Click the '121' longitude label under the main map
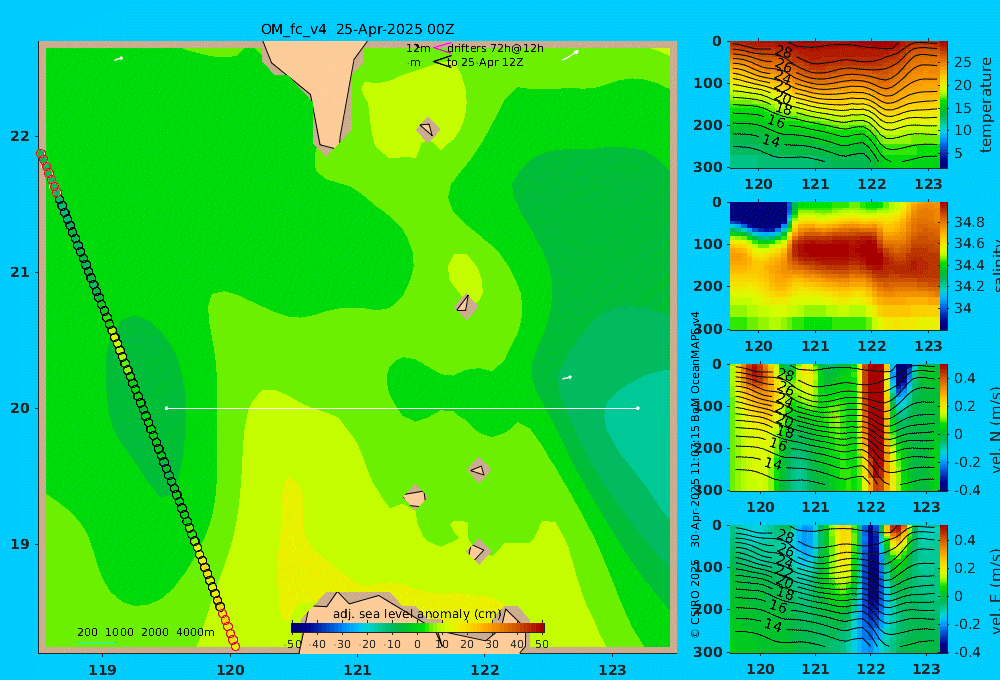This screenshot has width=1000, height=680. click(x=358, y=670)
